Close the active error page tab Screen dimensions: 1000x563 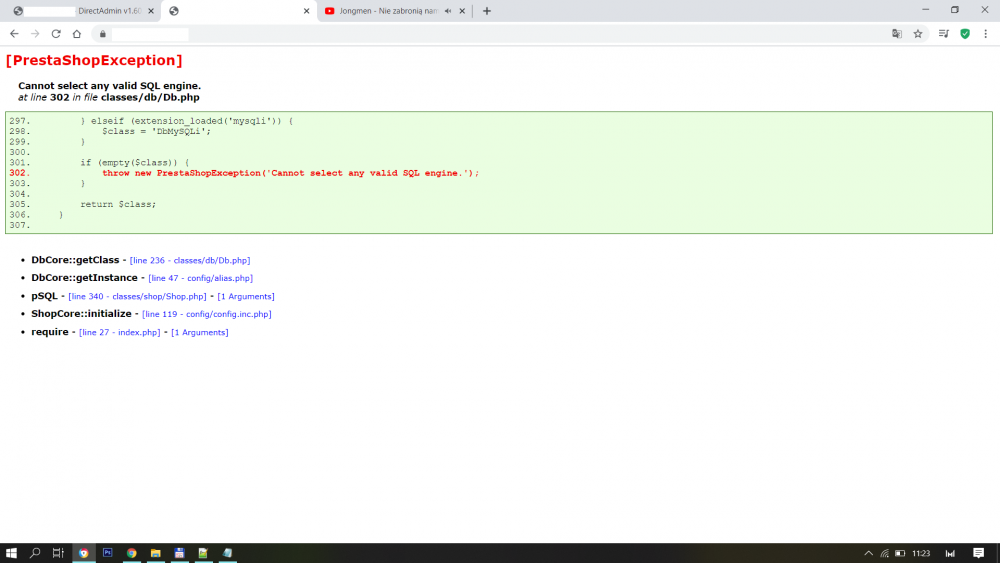306,11
